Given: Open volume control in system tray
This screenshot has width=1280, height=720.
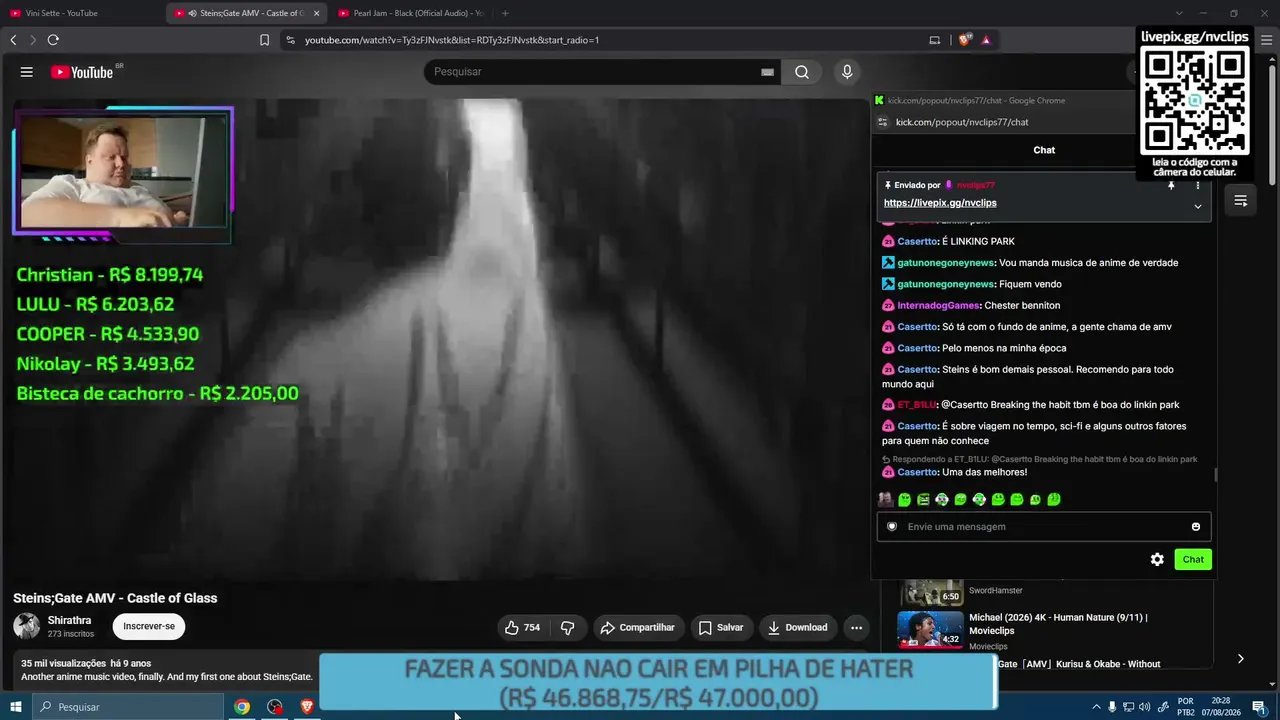Looking at the screenshot, I should point(1144,707).
